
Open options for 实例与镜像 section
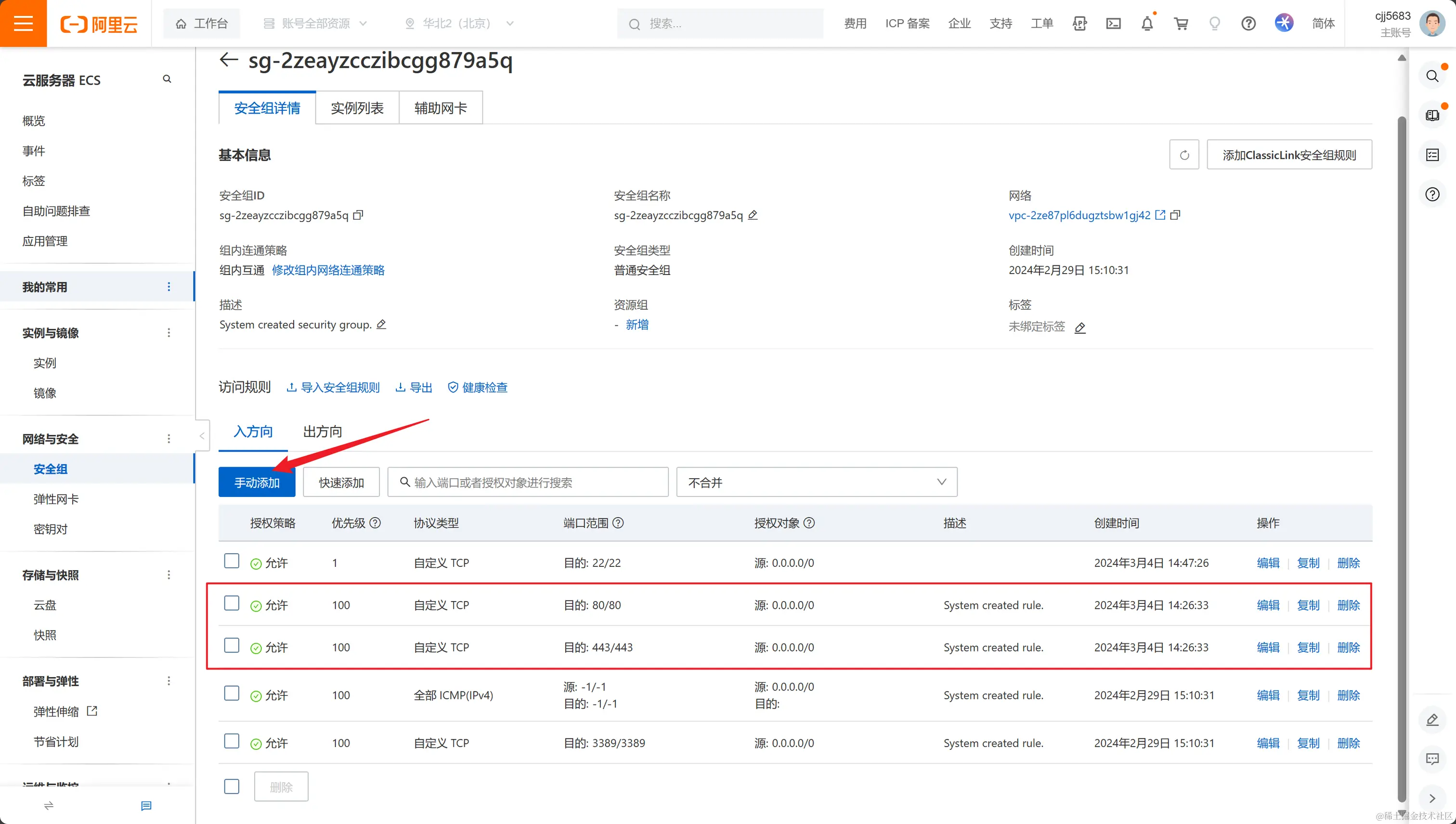click(x=169, y=333)
